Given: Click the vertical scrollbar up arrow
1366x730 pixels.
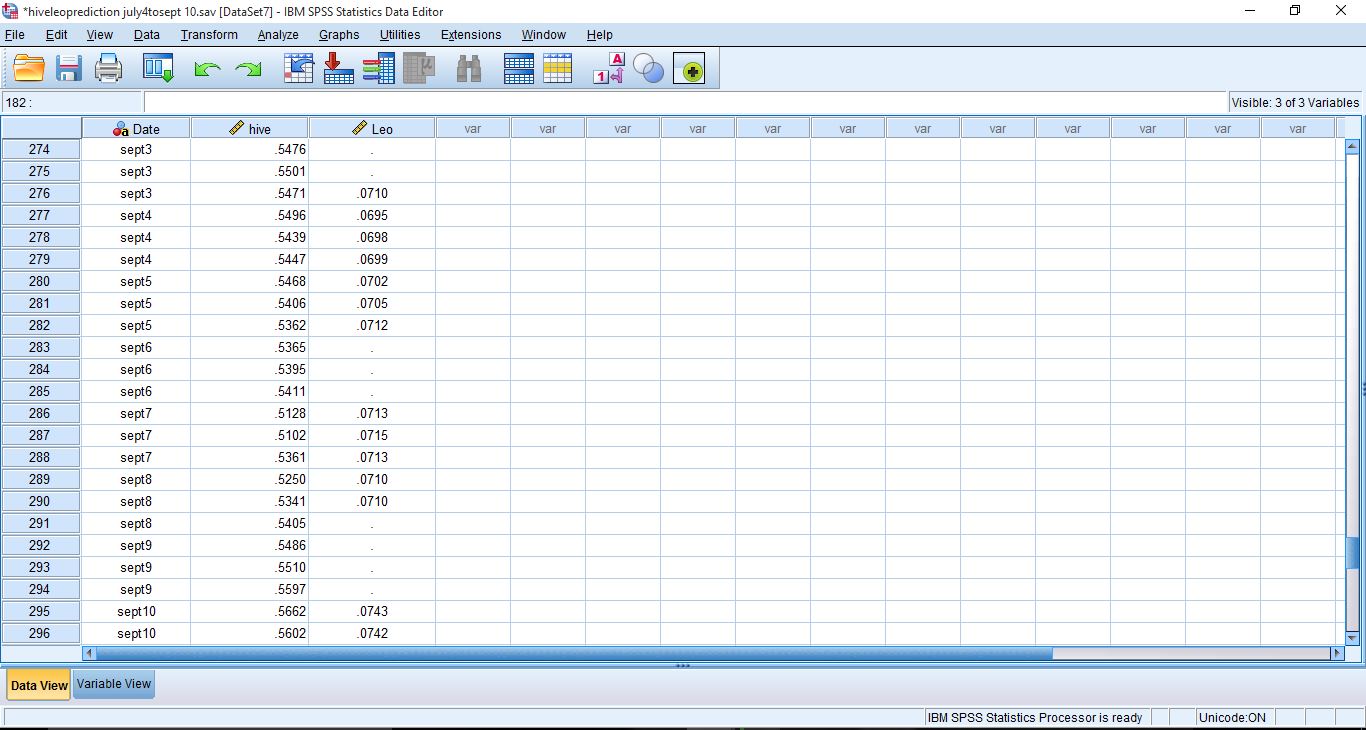Looking at the screenshot, I should pyautogui.click(x=1353, y=146).
